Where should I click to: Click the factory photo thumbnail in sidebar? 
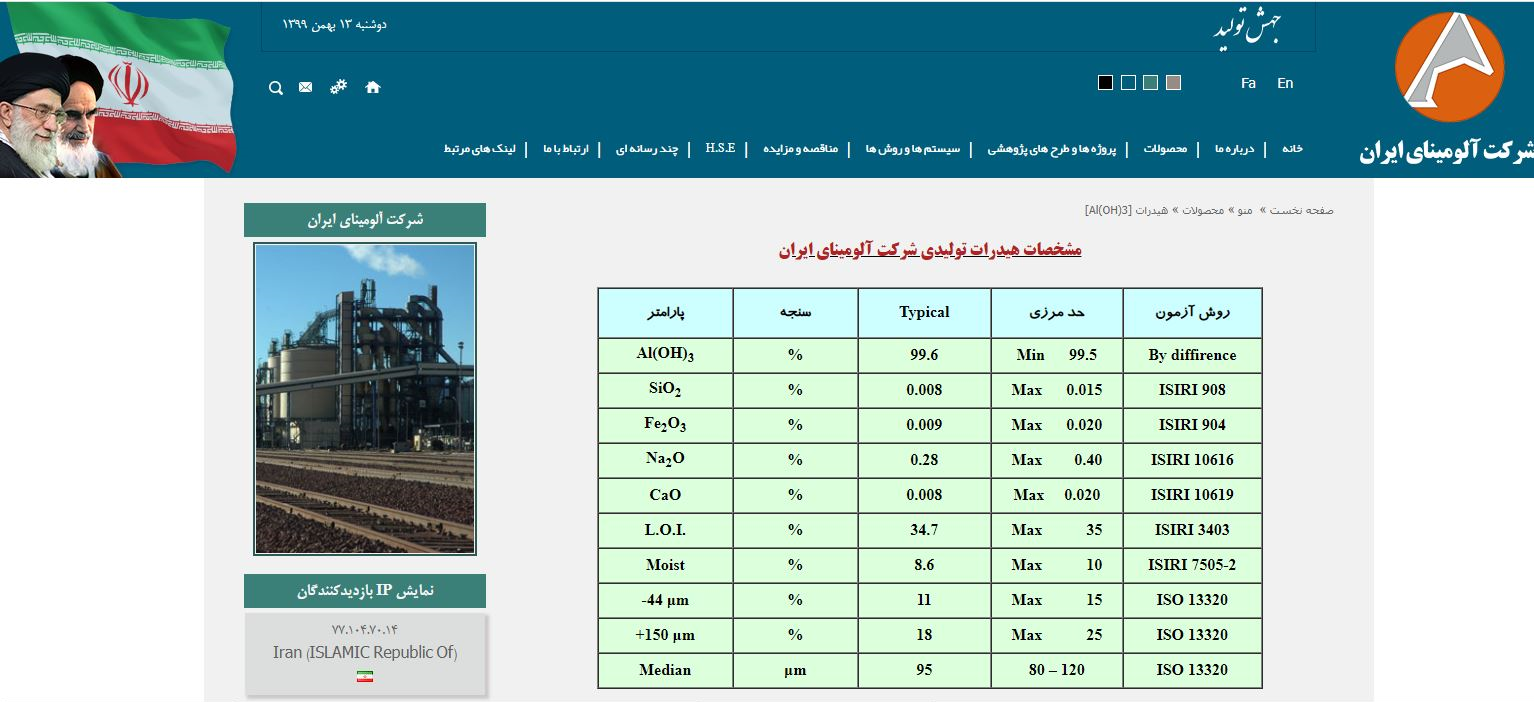[365, 399]
